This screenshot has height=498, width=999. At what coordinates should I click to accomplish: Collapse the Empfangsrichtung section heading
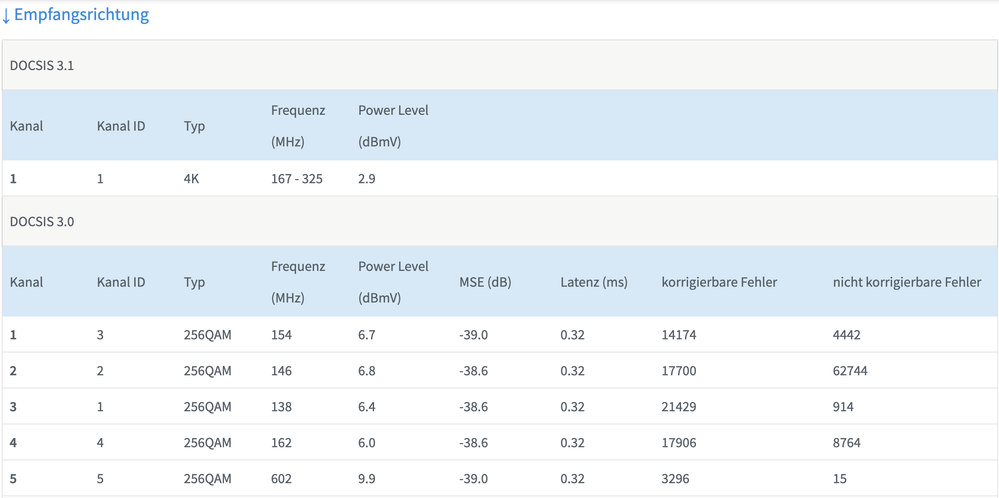pyautogui.click(x=81, y=15)
